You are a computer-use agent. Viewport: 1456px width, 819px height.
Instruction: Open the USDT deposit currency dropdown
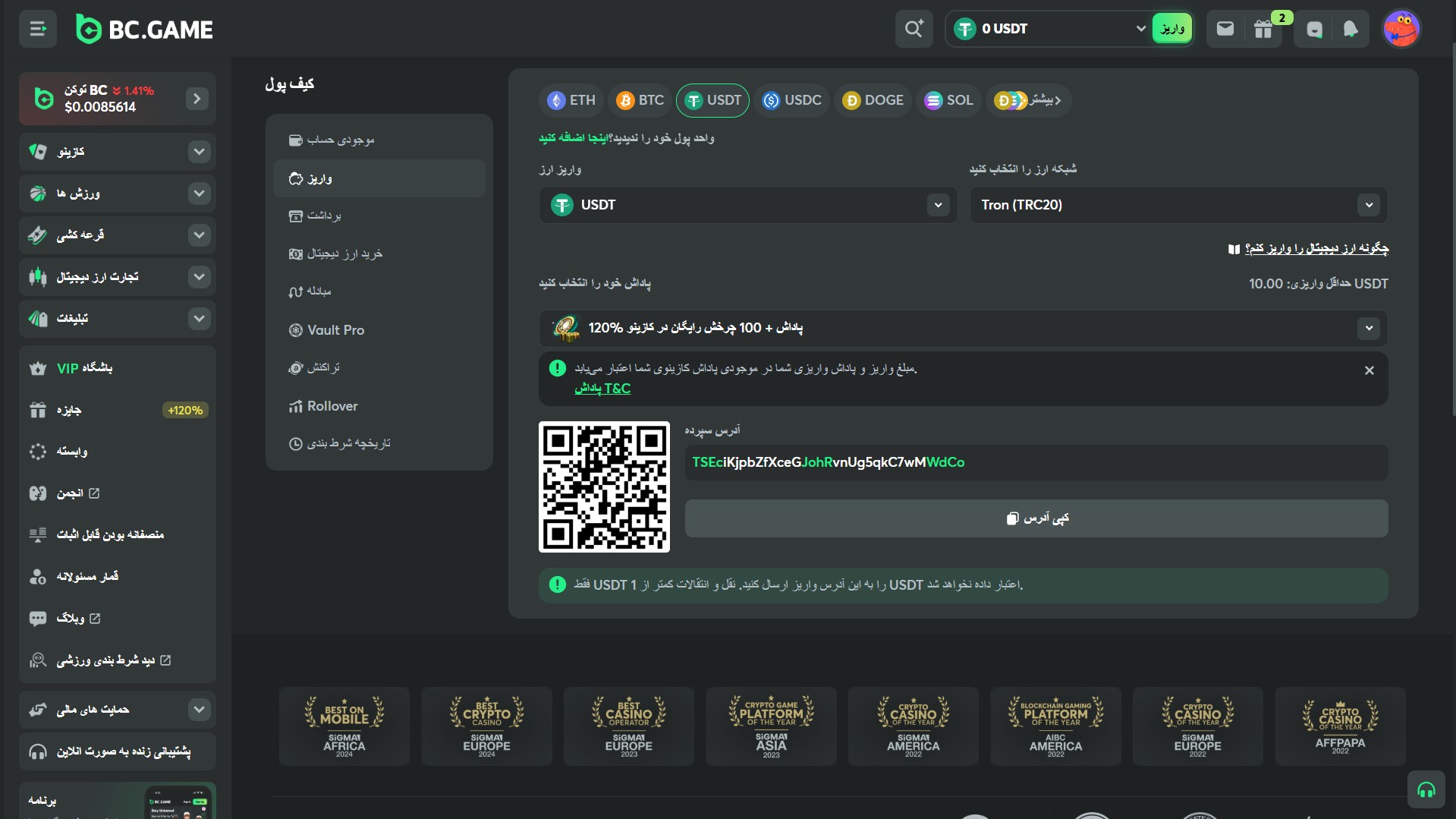[747, 205]
